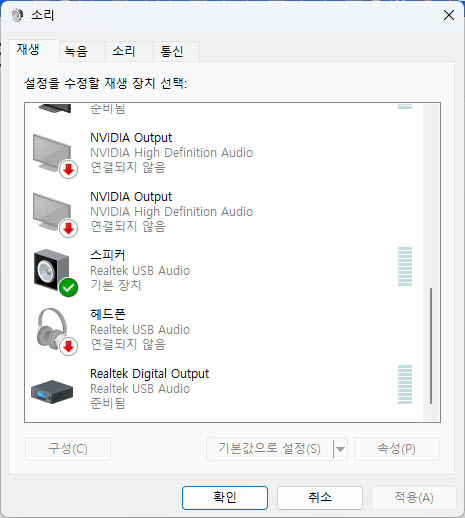Click the 확인 button
The width and height of the screenshot is (465, 518).
pyautogui.click(x=225, y=498)
